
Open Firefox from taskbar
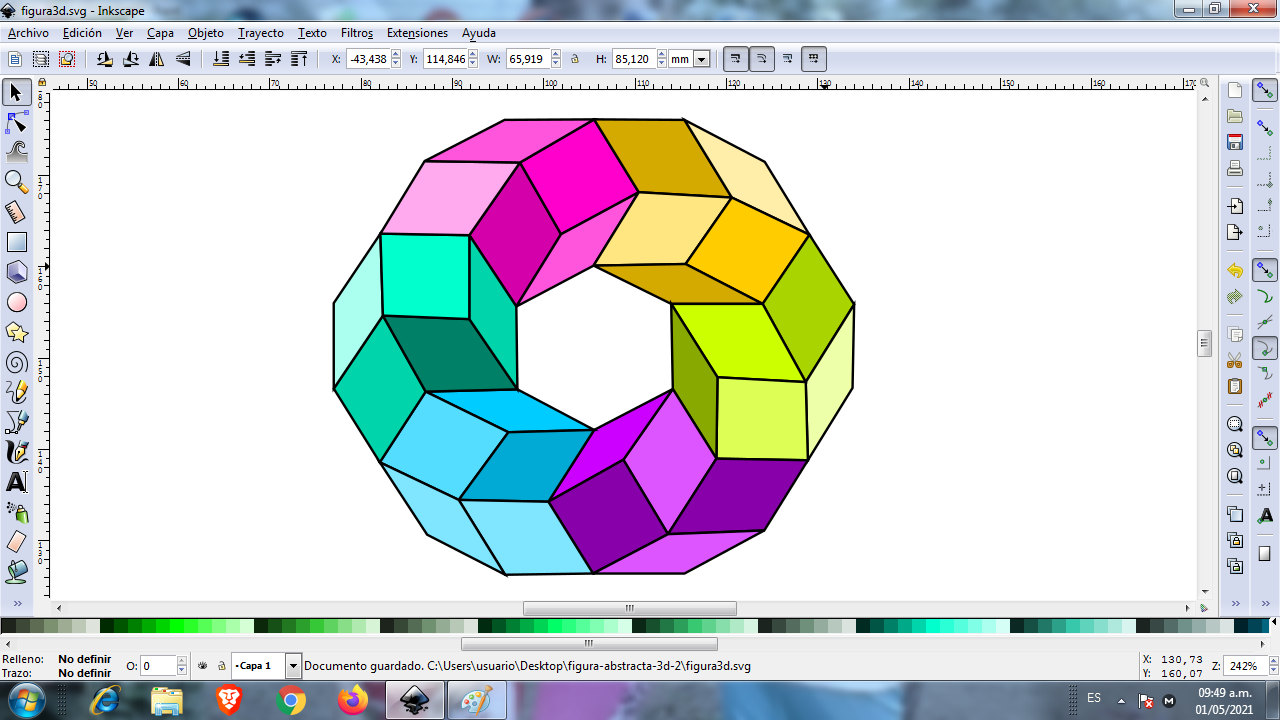352,700
